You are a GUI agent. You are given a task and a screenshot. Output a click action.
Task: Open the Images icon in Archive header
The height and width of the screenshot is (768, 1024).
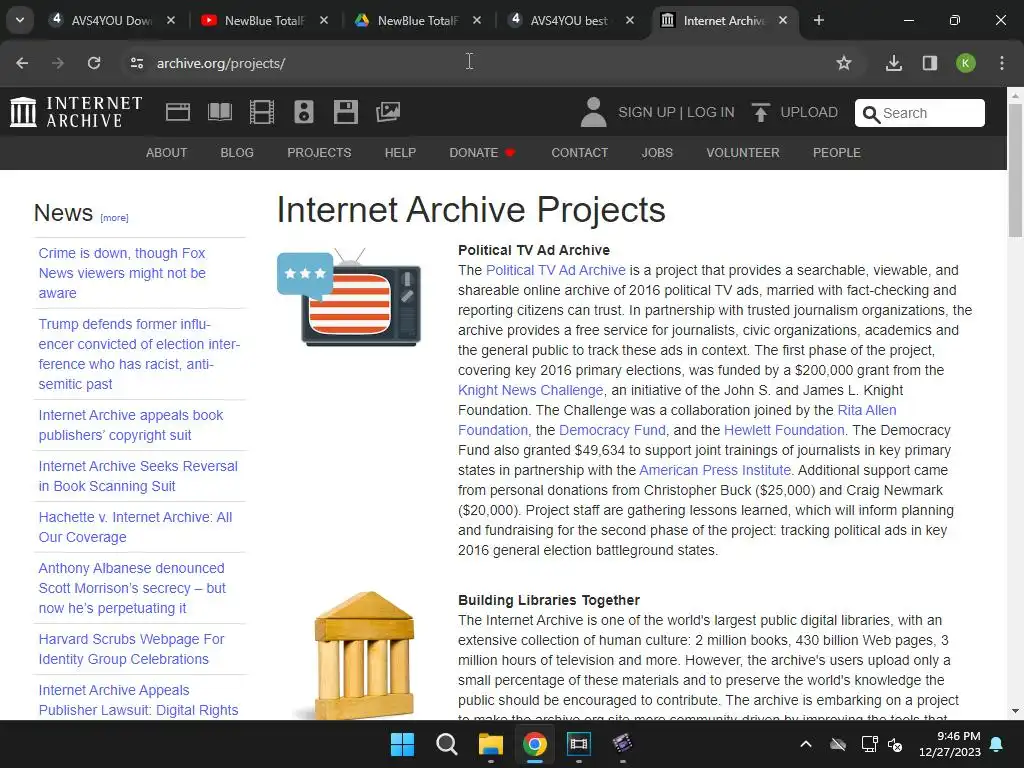click(388, 112)
